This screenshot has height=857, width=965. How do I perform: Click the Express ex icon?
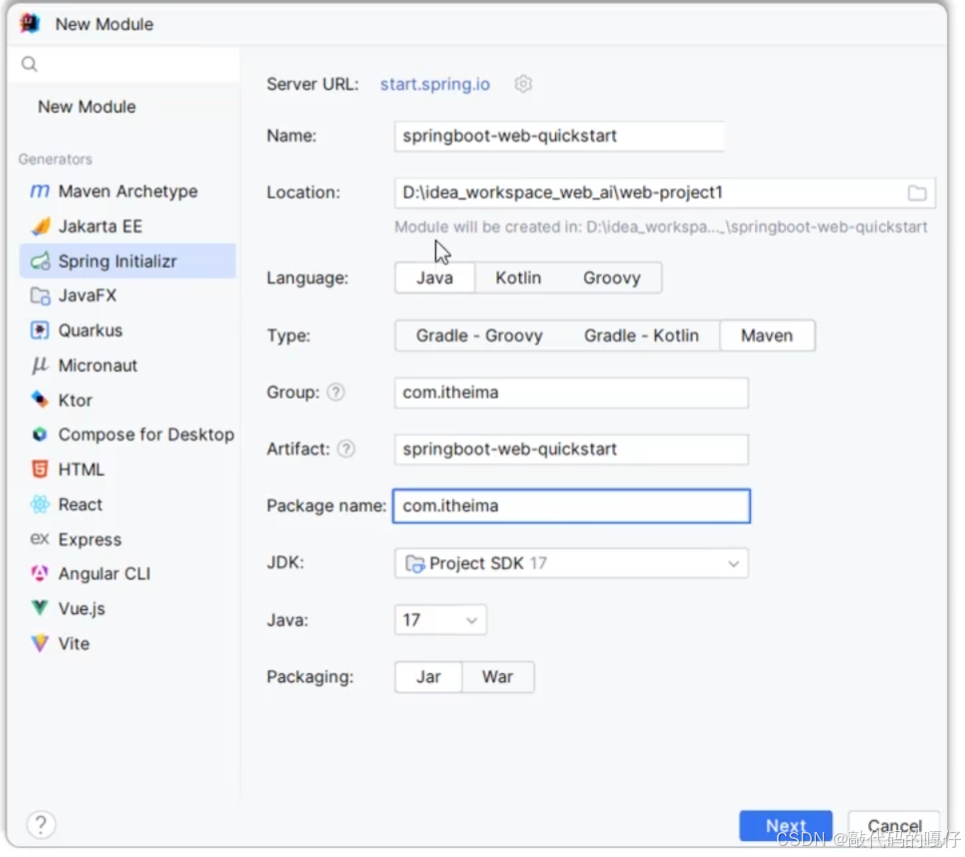[40, 540]
